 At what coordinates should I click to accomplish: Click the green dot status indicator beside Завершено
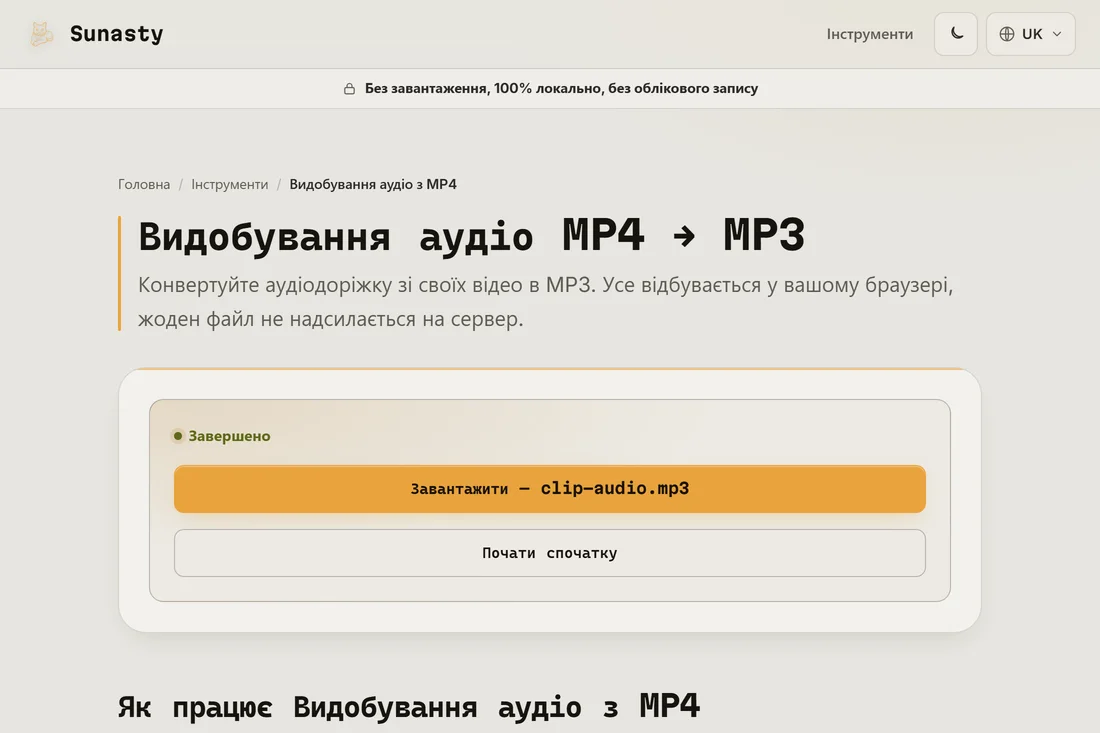pos(177,436)
